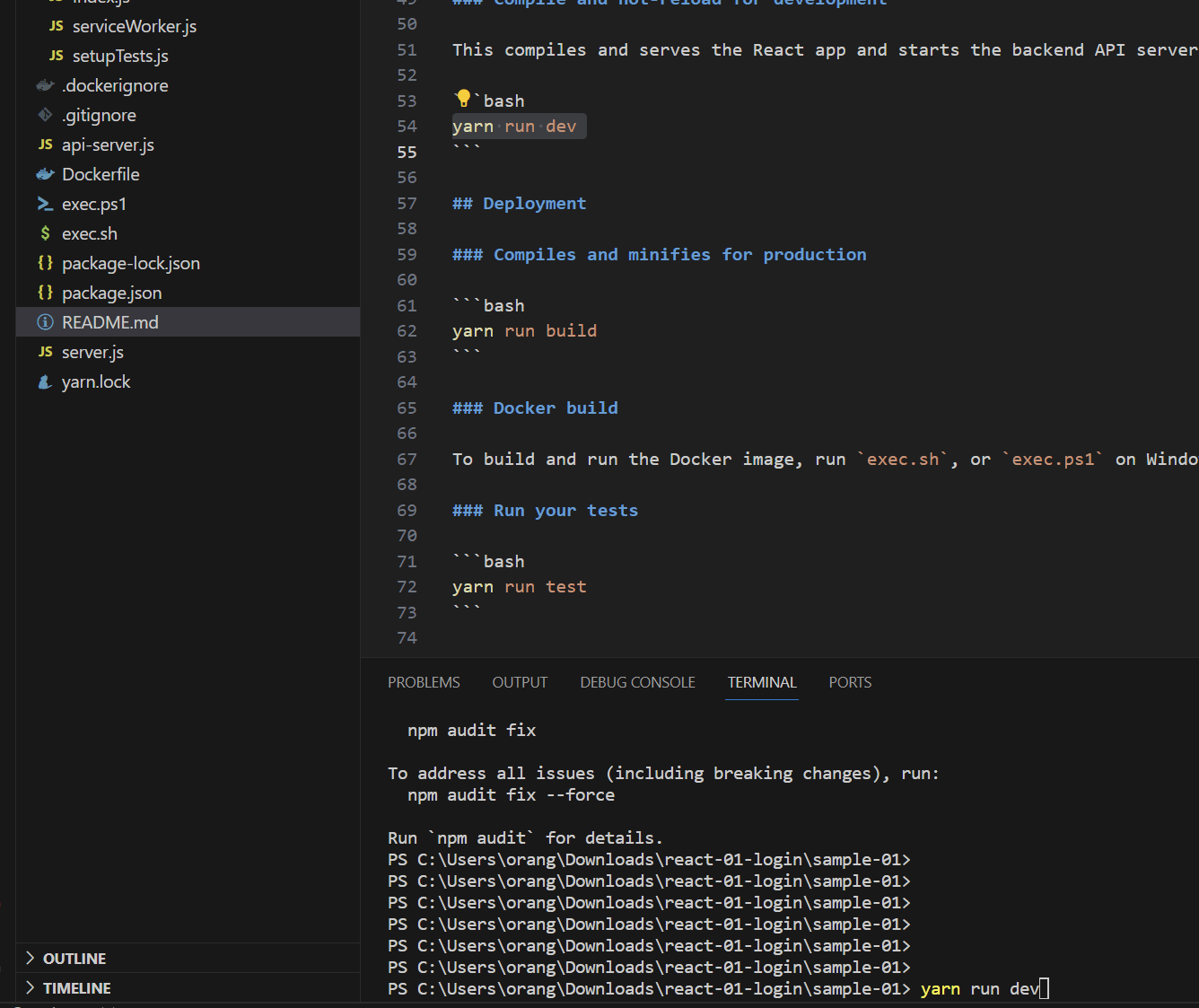Expand the OUTLINE section
Viewport: 1199px width, 1008px height.
(188, 959)
